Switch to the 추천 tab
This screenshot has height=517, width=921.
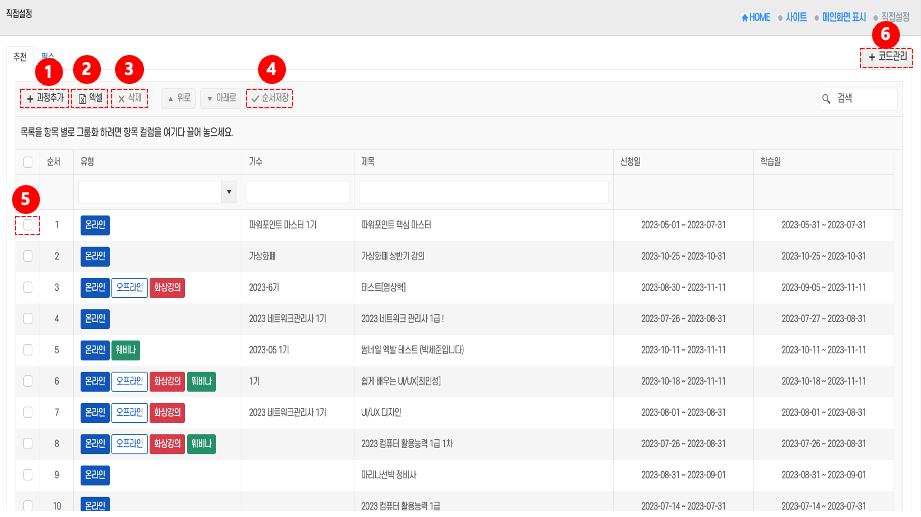click(19, 57)
